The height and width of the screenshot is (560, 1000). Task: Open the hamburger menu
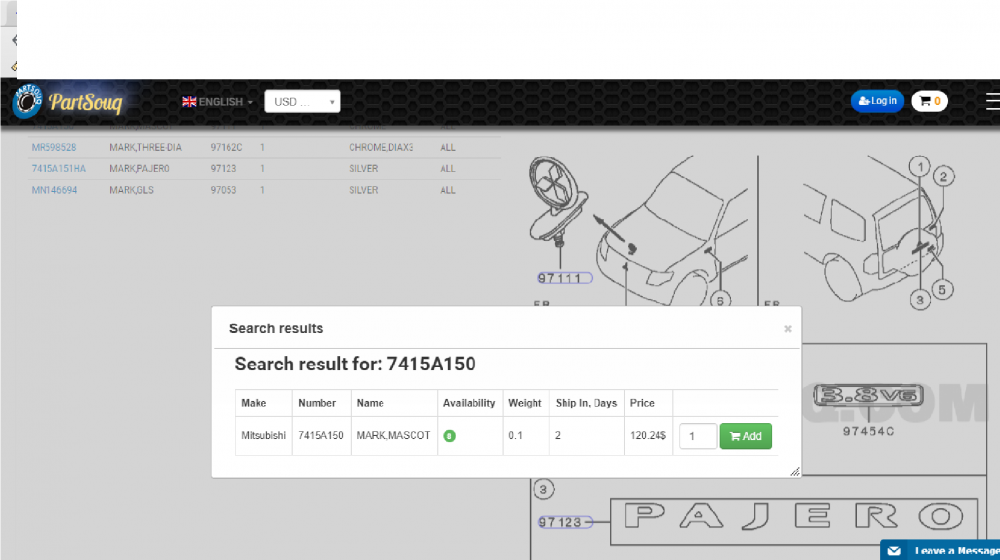[x=991, y=101]
